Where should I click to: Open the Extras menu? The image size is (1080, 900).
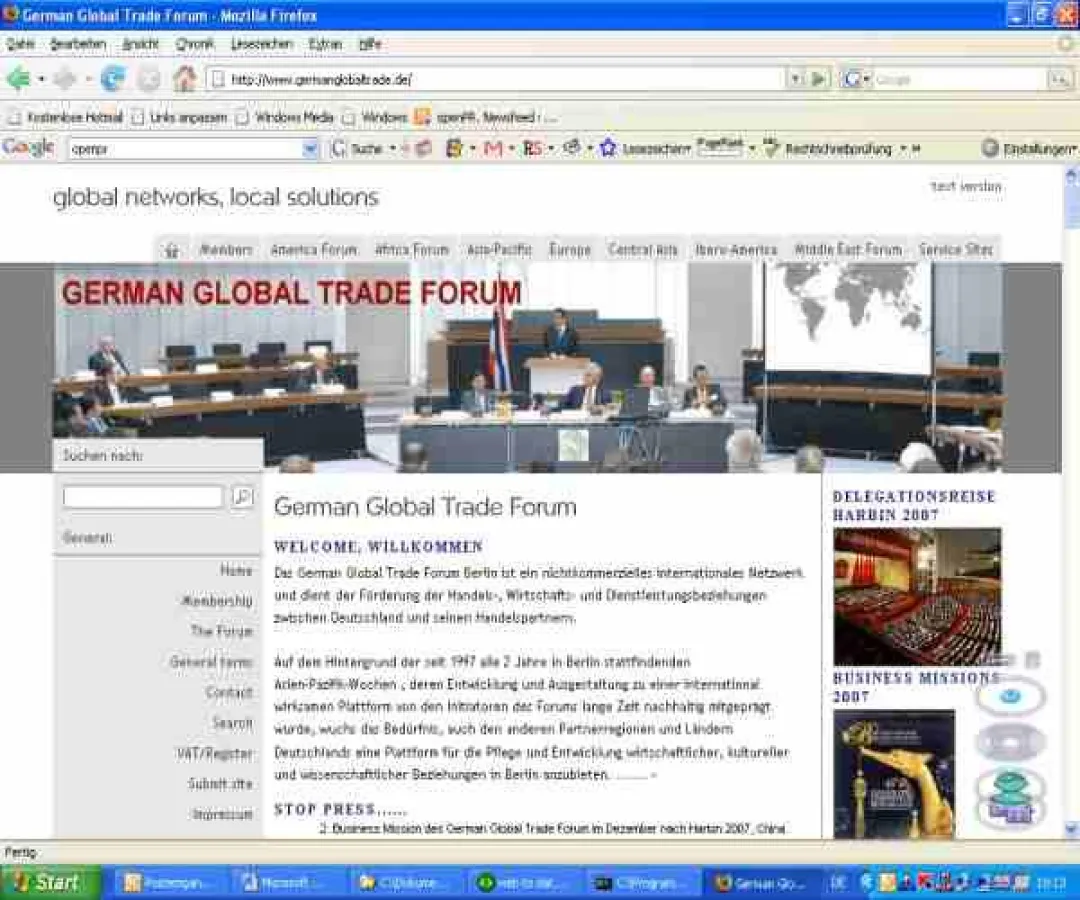point(326,44)
